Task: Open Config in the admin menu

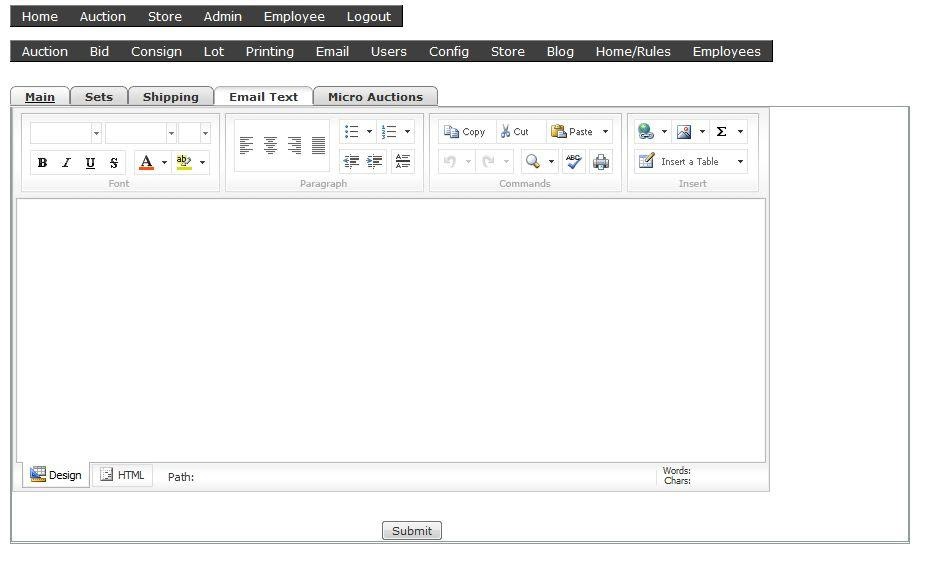Action: [449, 51]
